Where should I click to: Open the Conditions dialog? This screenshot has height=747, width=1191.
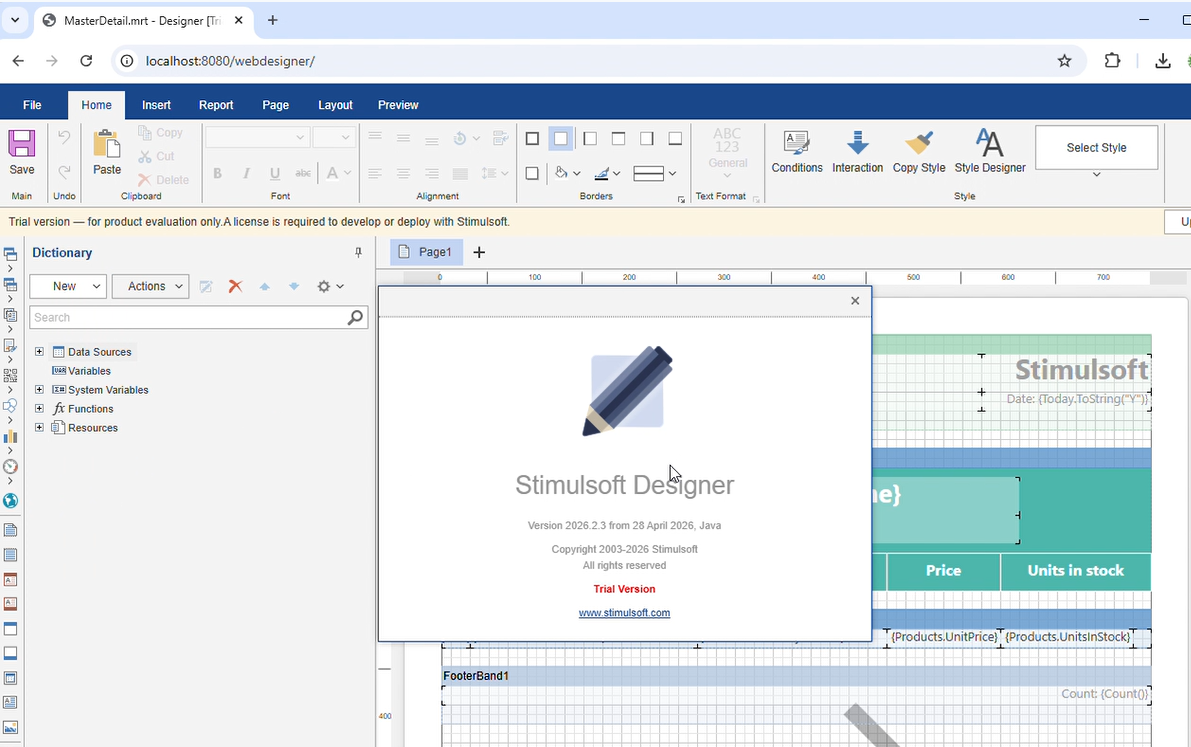pos(797,151)
